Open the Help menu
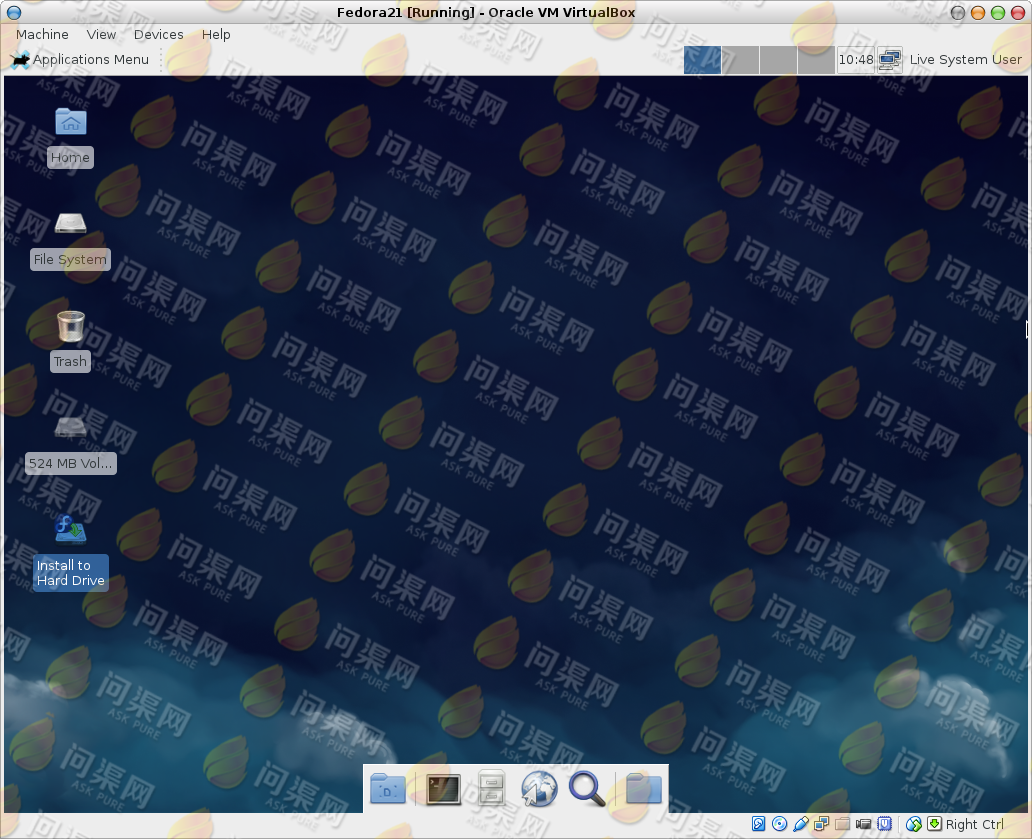This screenshot has width=1032, height=839. [216, 34]
